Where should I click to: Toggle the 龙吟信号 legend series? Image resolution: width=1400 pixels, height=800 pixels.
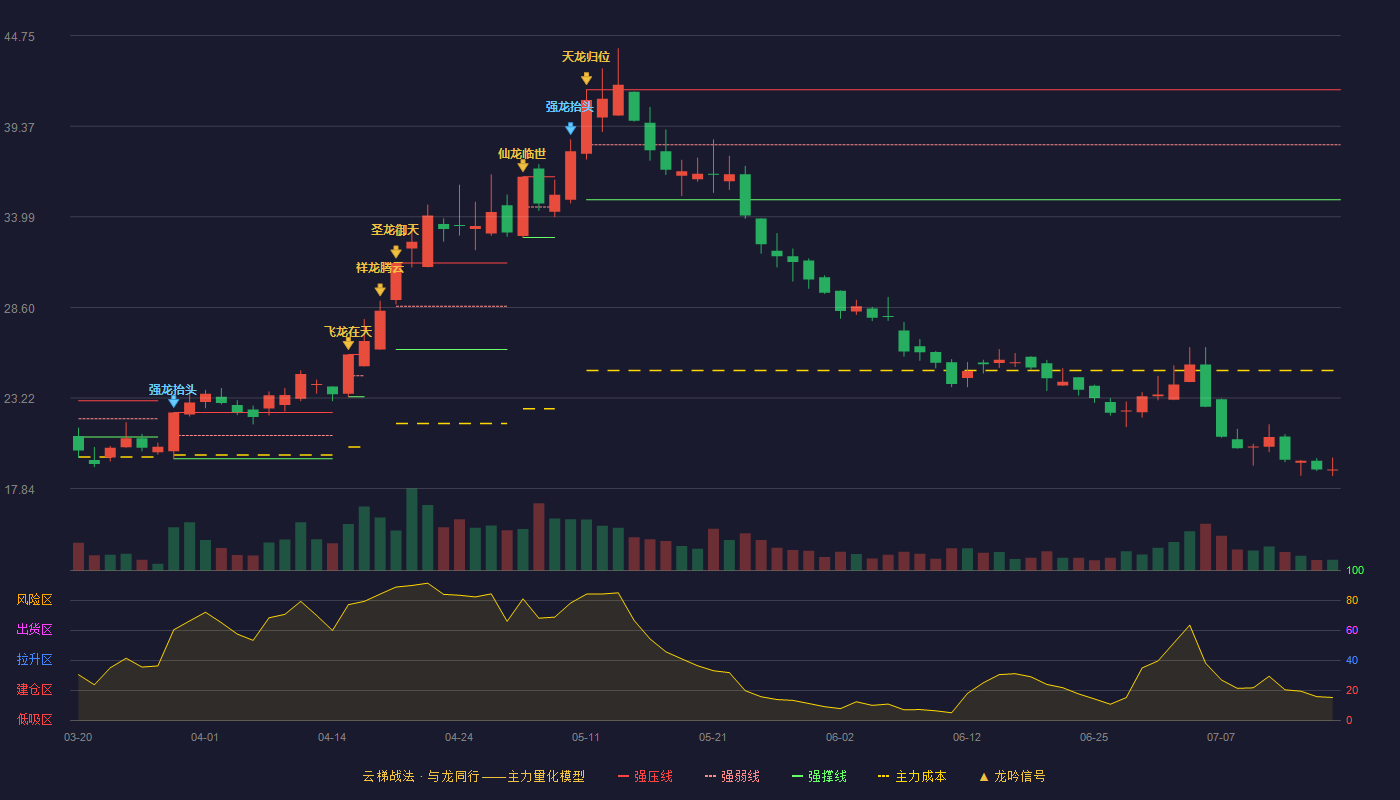(x=1012, y=776)
